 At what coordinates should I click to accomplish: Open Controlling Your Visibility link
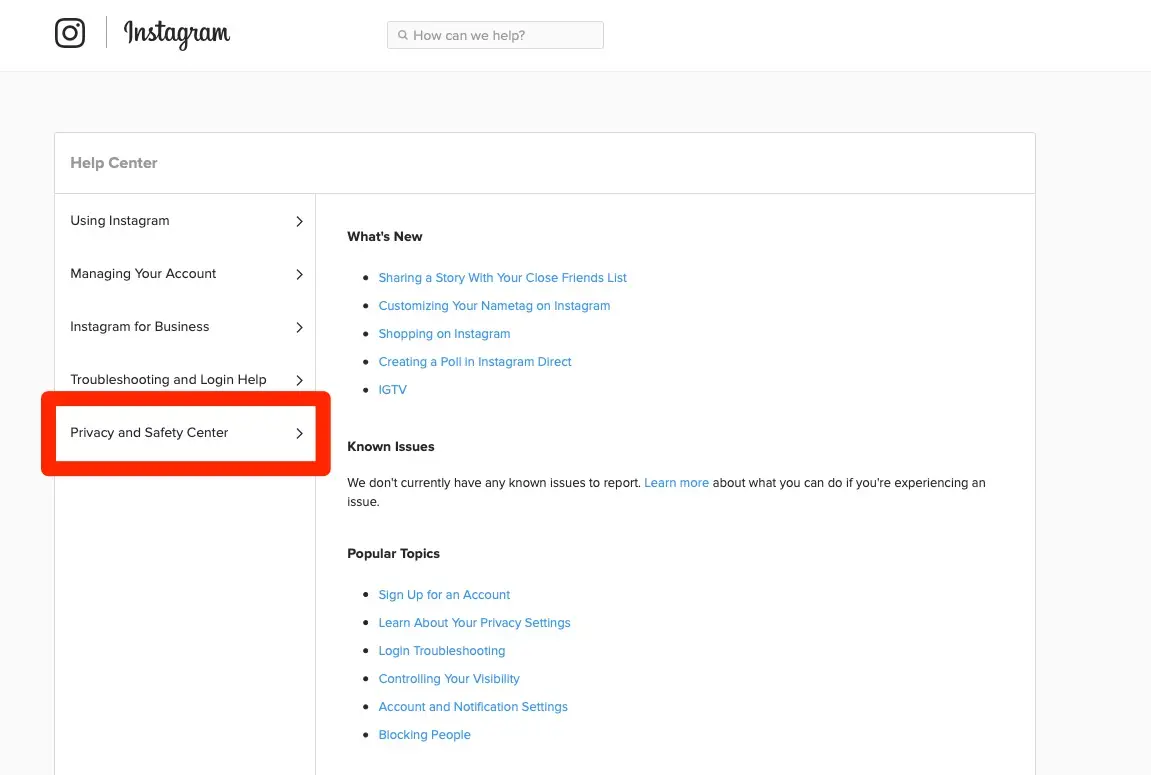(x=449, y=678)
